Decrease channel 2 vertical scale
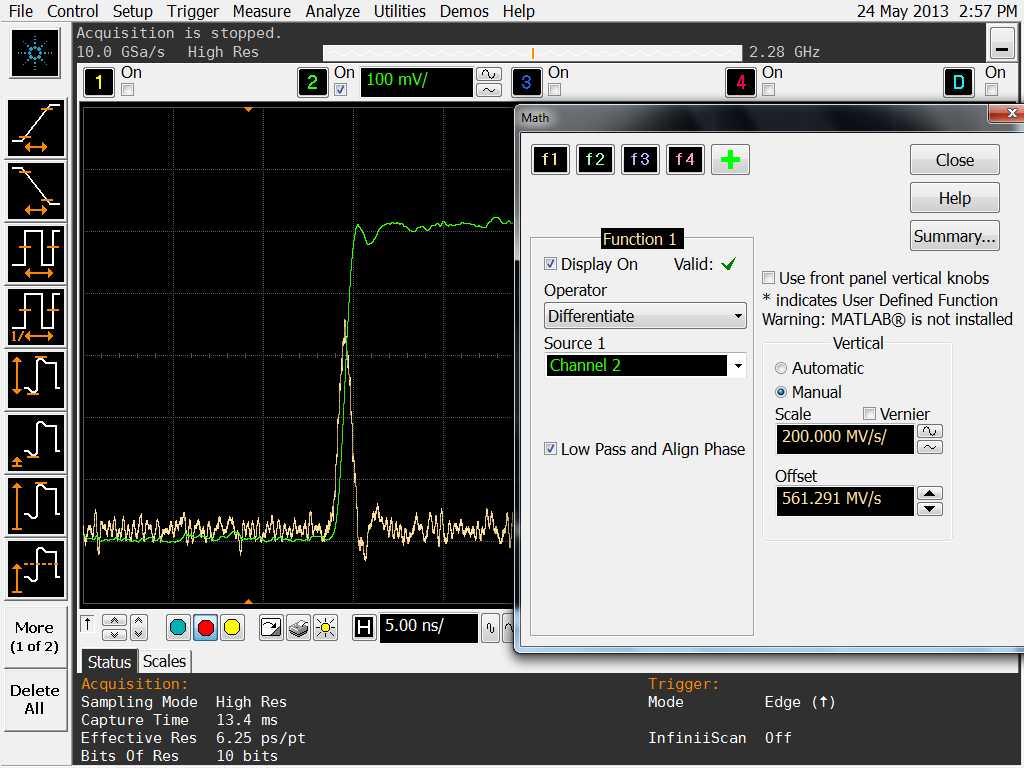Screen dimensions: 1024x768 tap(488, 90)
